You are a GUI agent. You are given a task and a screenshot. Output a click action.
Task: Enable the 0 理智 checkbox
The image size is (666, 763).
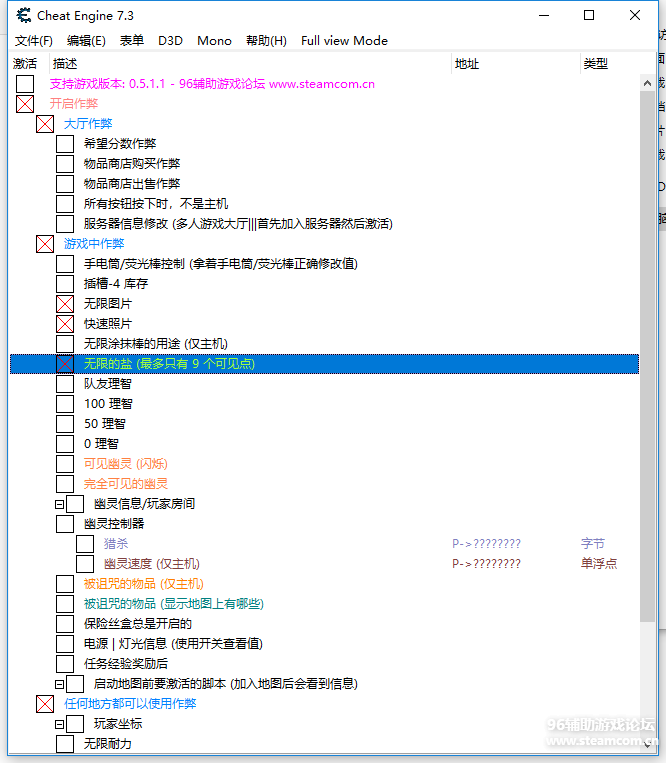point(65,444)
